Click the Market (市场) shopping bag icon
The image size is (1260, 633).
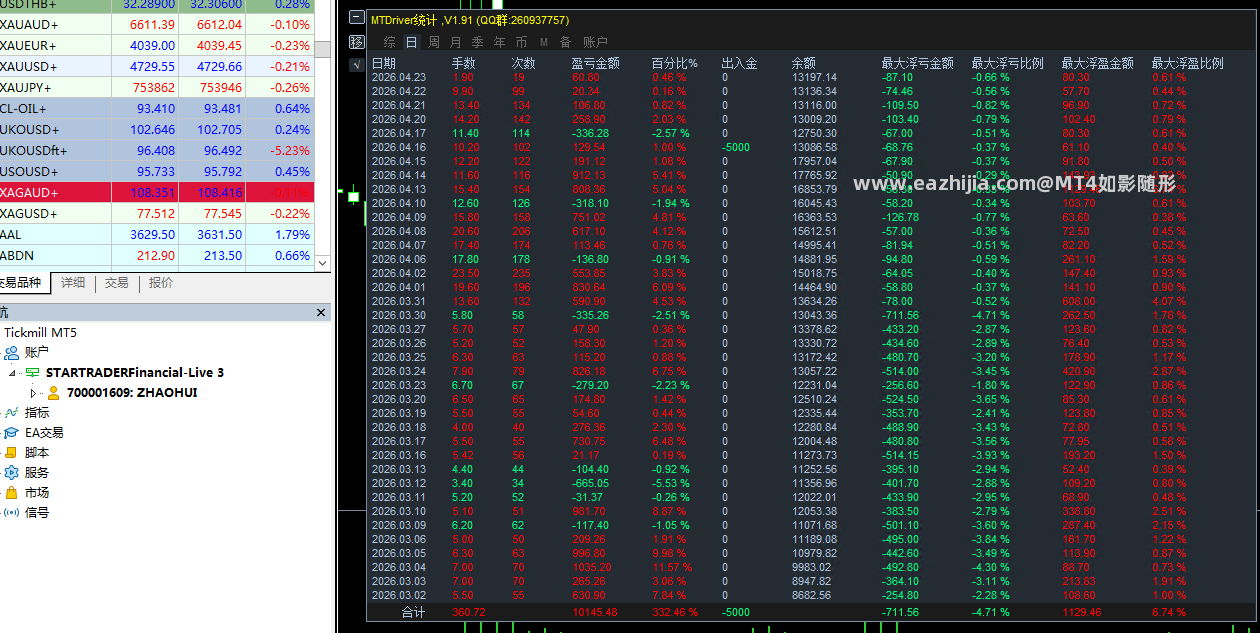[x=12, y=492]
